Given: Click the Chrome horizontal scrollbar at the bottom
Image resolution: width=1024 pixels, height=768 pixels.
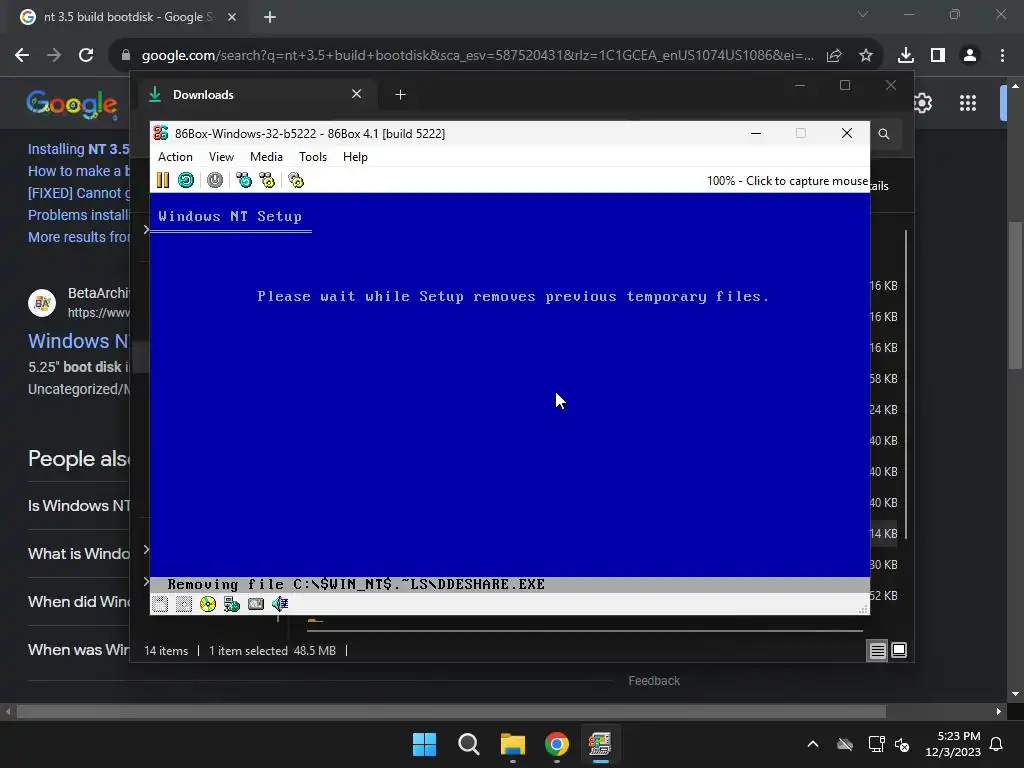Looking at the screenshot, I should tap(451, 712).
